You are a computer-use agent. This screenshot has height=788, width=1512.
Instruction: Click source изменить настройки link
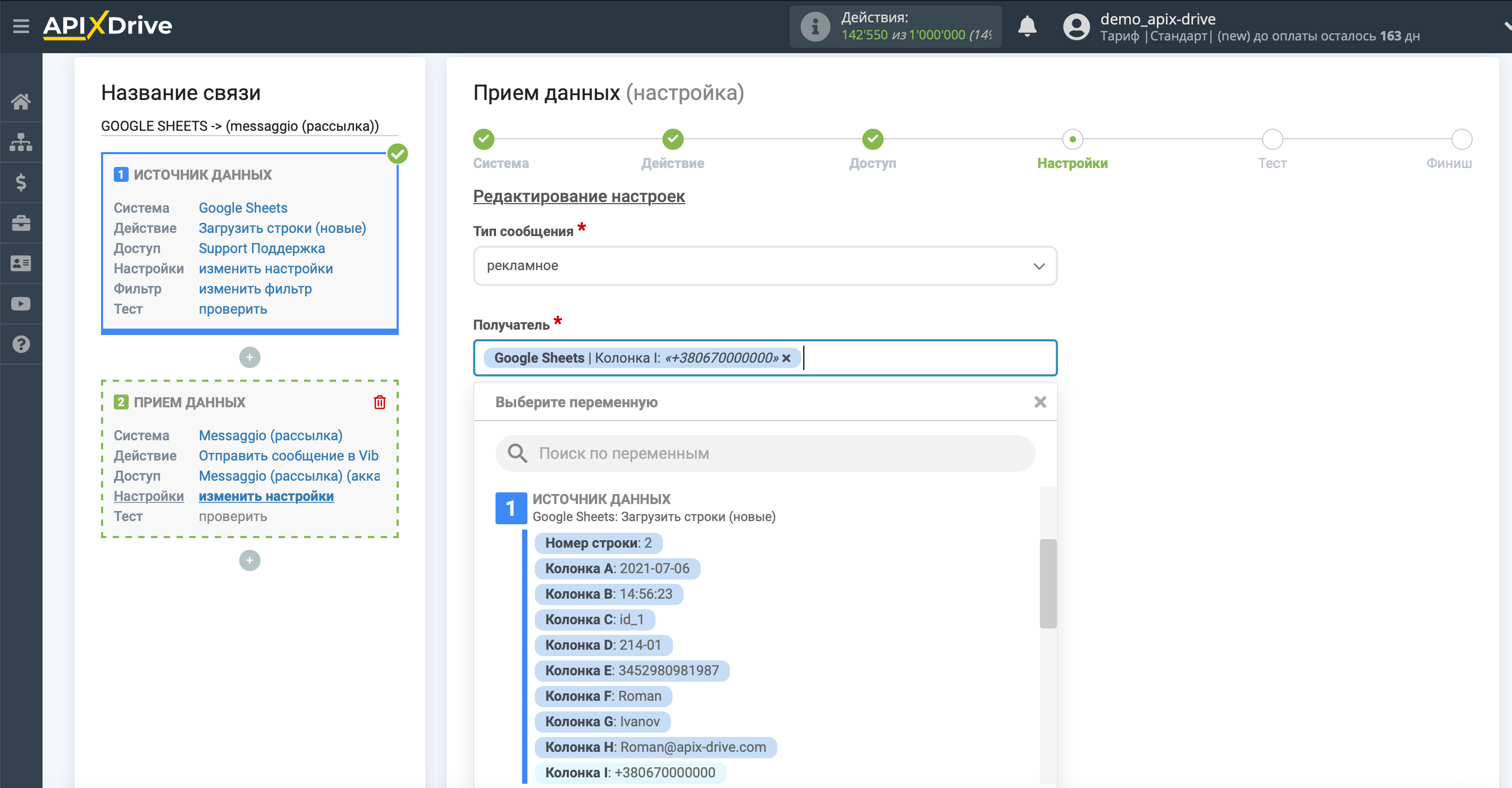266,269
